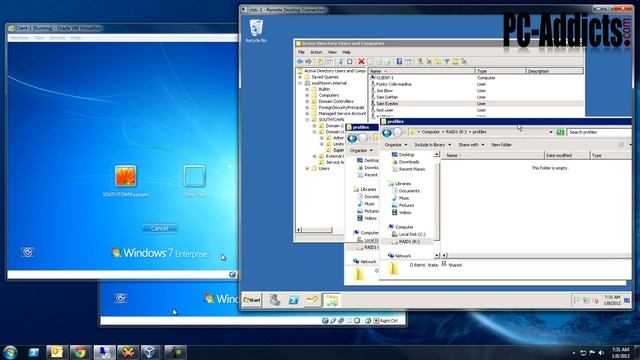Screen dimensions: 640x360
Task: Open the Windows Start orb on host taskbar
Action: coord(10,352)
